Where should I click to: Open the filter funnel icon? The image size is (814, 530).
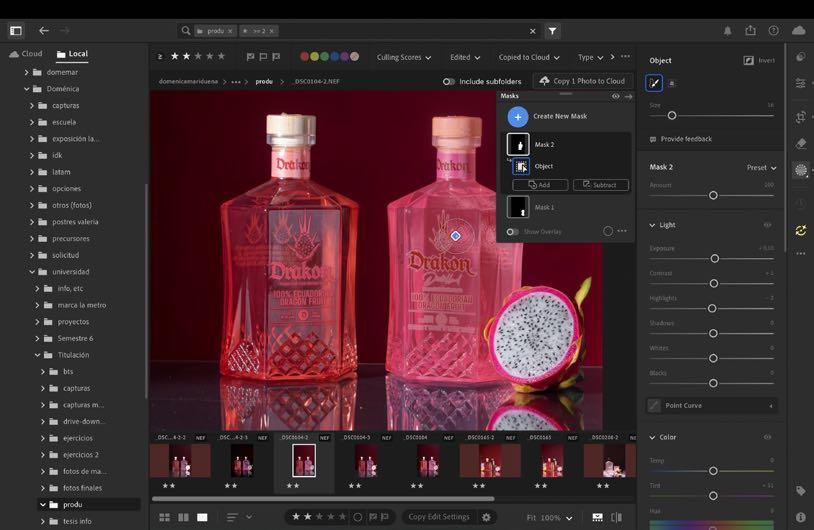(x=552, y=31)
